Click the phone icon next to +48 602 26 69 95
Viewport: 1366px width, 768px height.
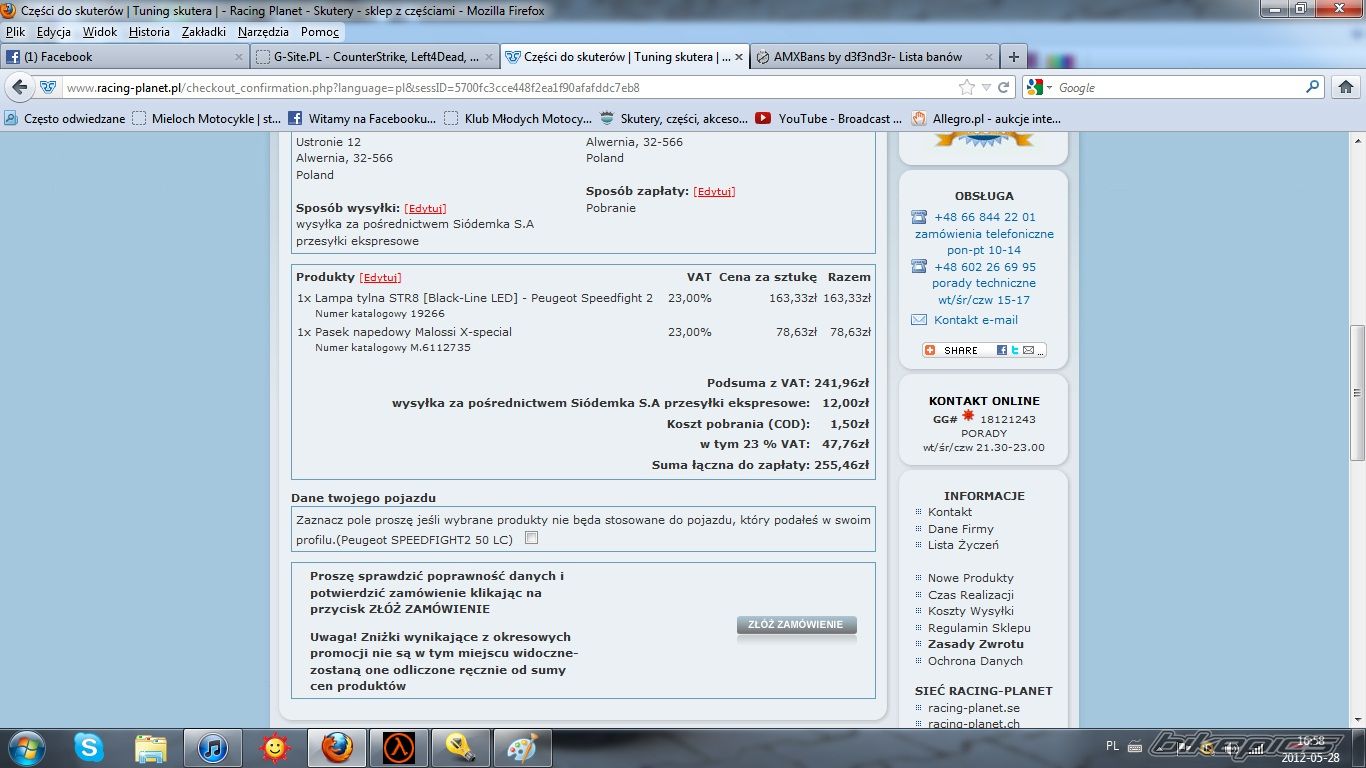click(x=919, y=267)
